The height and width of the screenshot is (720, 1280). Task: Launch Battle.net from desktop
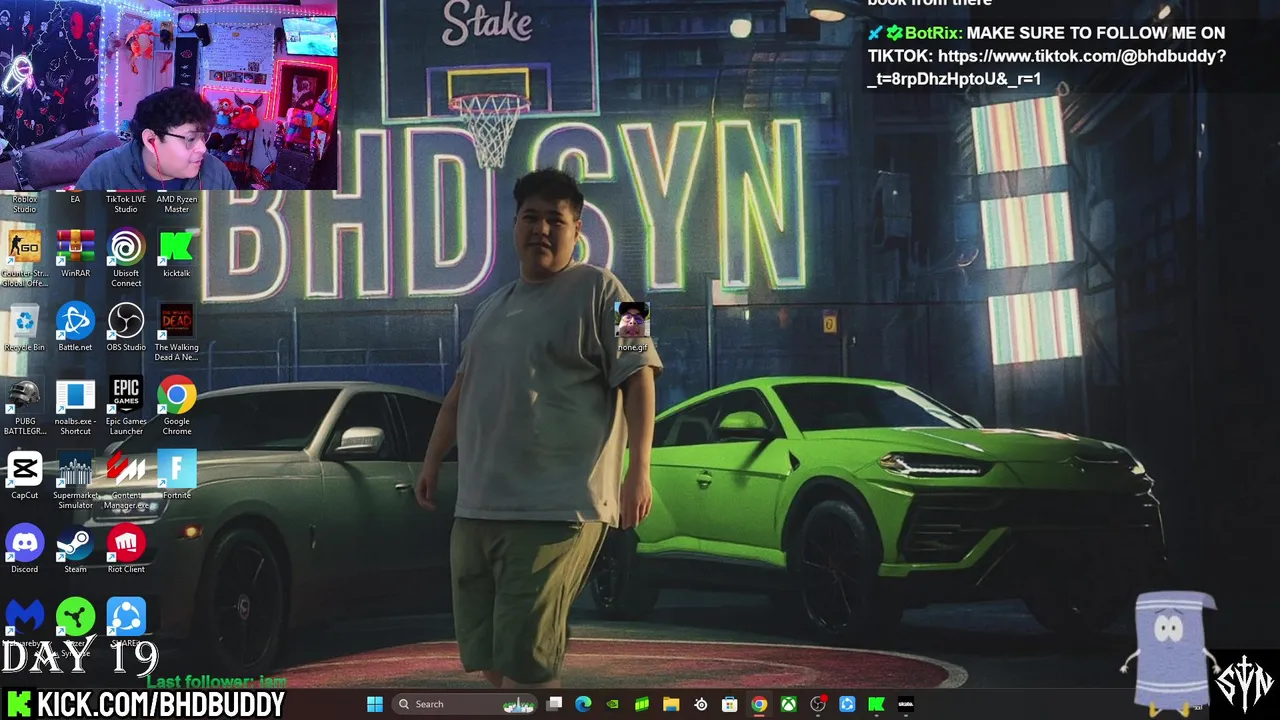pos(75,328)
